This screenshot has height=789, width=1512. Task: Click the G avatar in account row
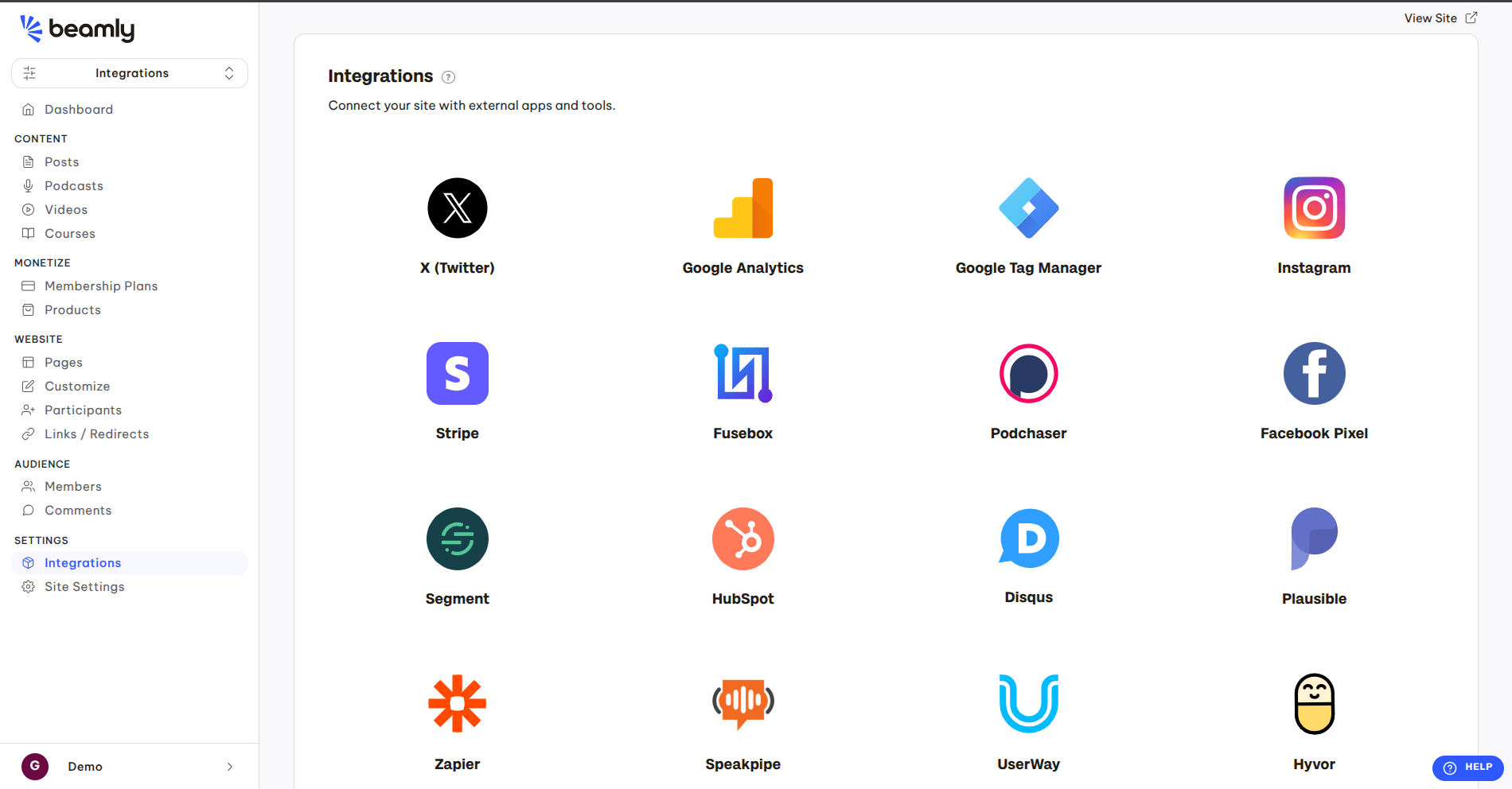tap(35, 766)
